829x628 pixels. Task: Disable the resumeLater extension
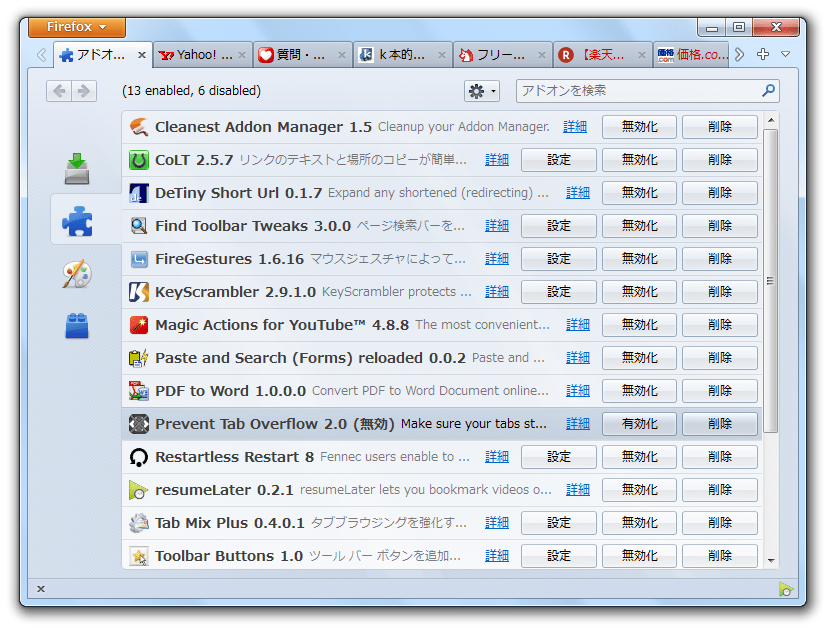pyautogui.click(x=639, y=490)
